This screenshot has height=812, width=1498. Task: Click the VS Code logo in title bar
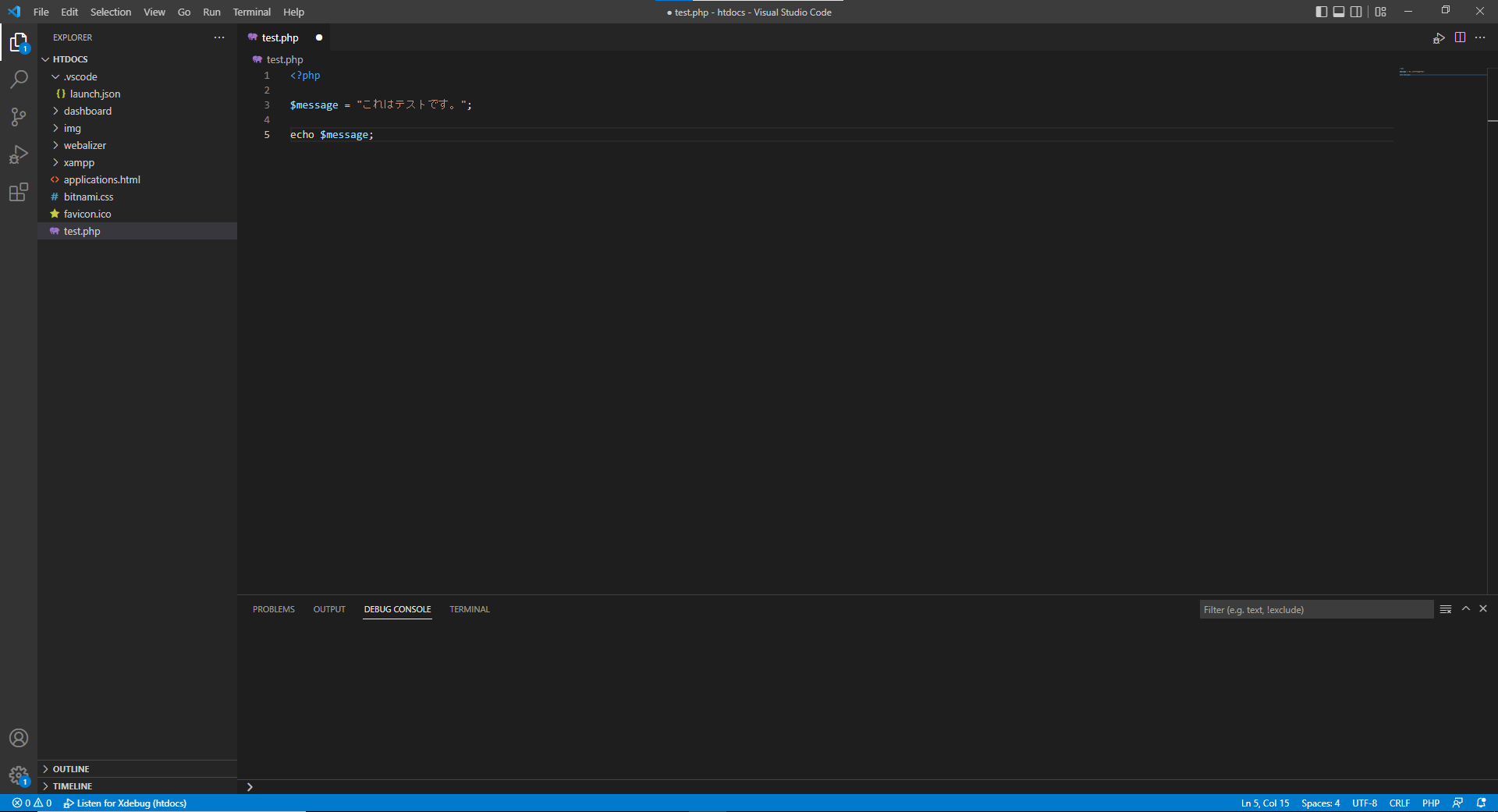click(x=14, y=12)
